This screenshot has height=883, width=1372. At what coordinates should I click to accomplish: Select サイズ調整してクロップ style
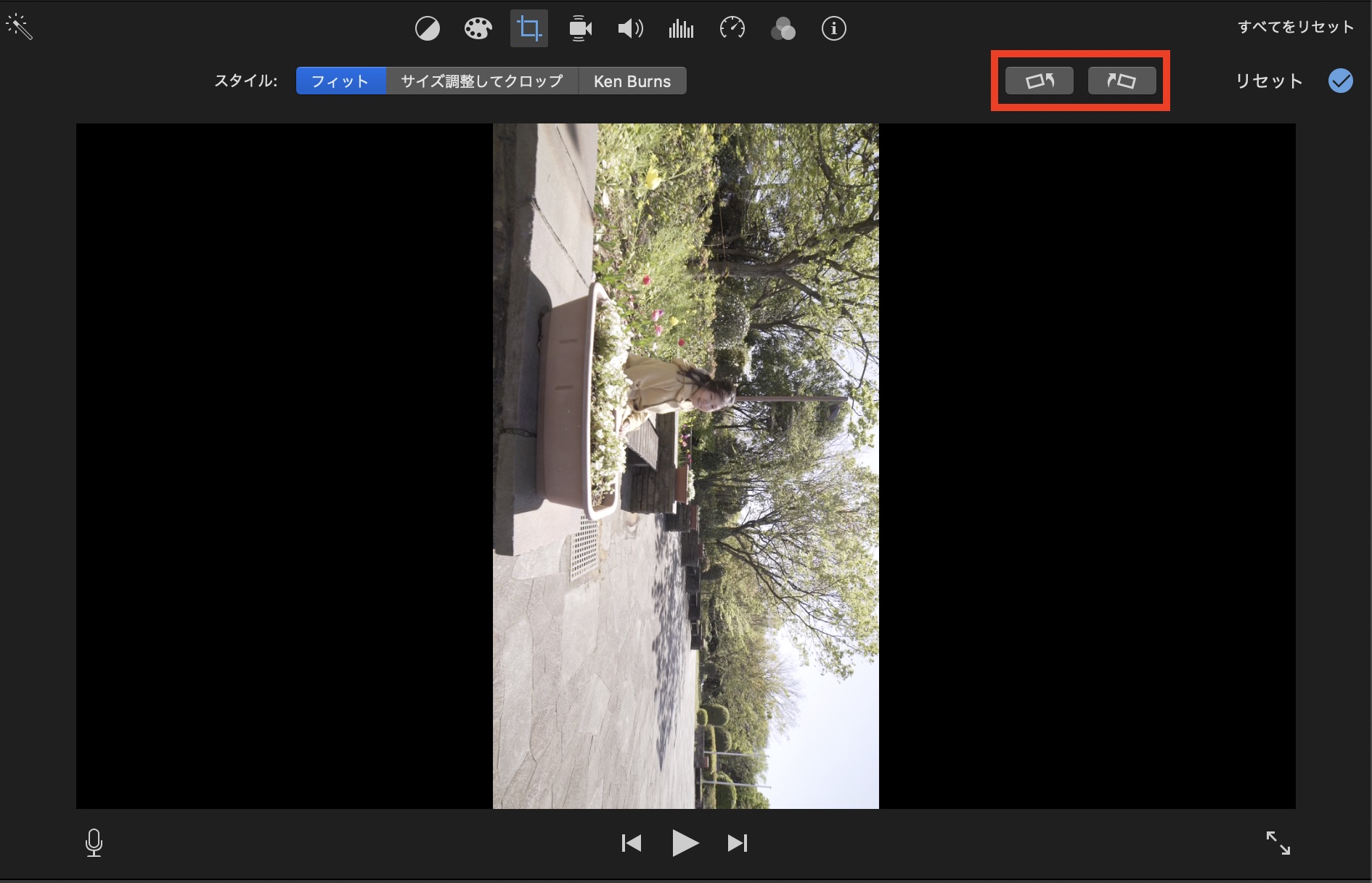tap(482, 81)
